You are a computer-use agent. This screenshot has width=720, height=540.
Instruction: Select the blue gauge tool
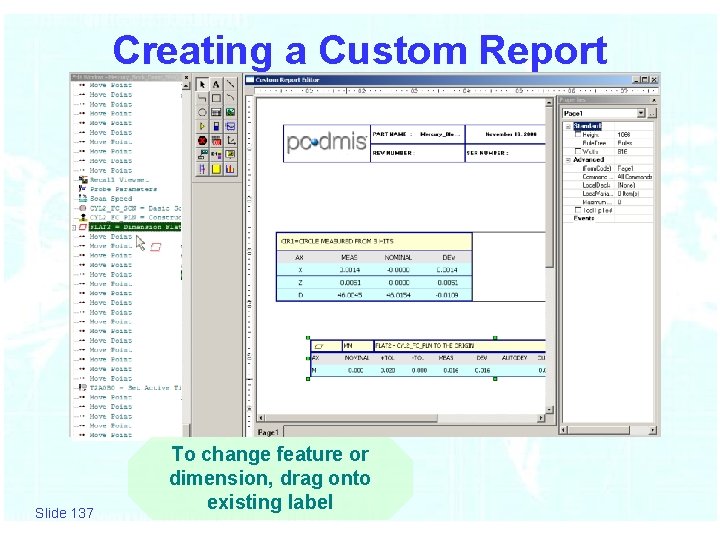coord(216,126)
